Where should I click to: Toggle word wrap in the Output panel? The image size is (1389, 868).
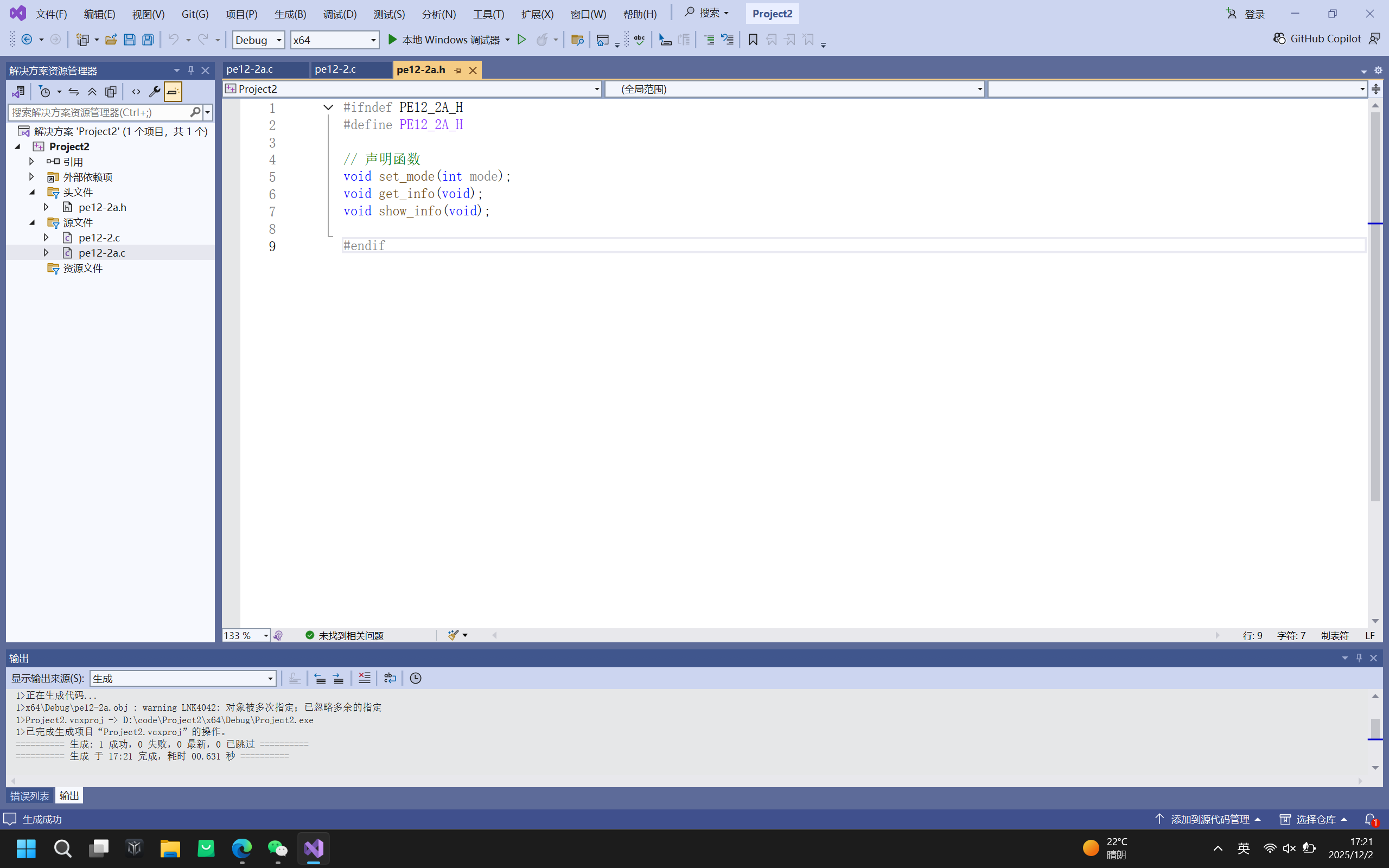point(390,678)
